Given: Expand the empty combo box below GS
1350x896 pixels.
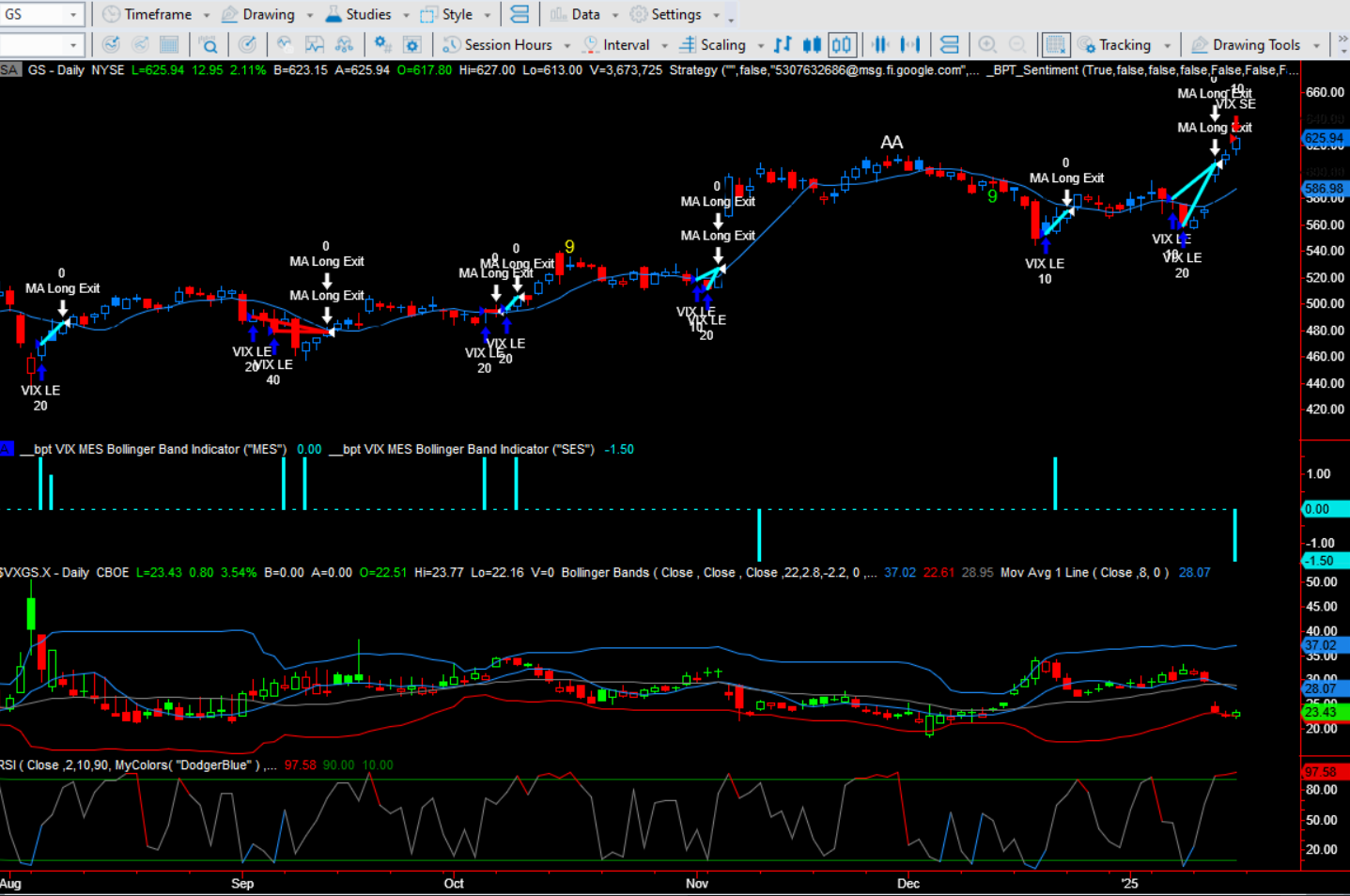Looking at the screenshot, I should click(x=73, y=44).
